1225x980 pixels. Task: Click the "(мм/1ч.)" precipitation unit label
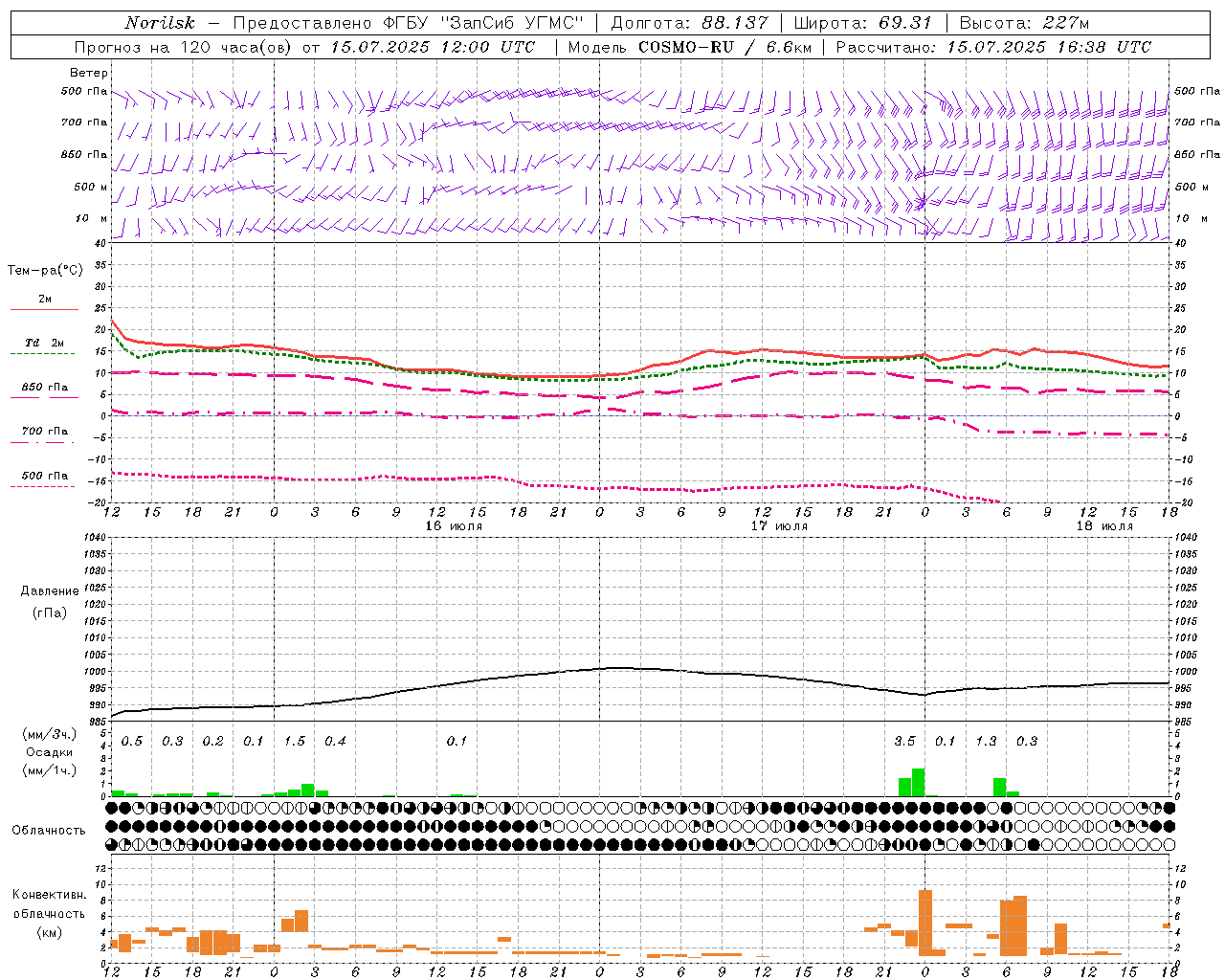coord(50,770)
